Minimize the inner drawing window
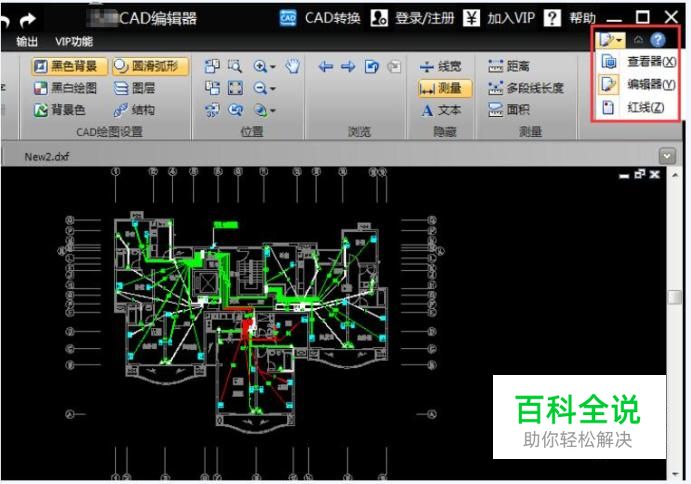 [624, 175]
